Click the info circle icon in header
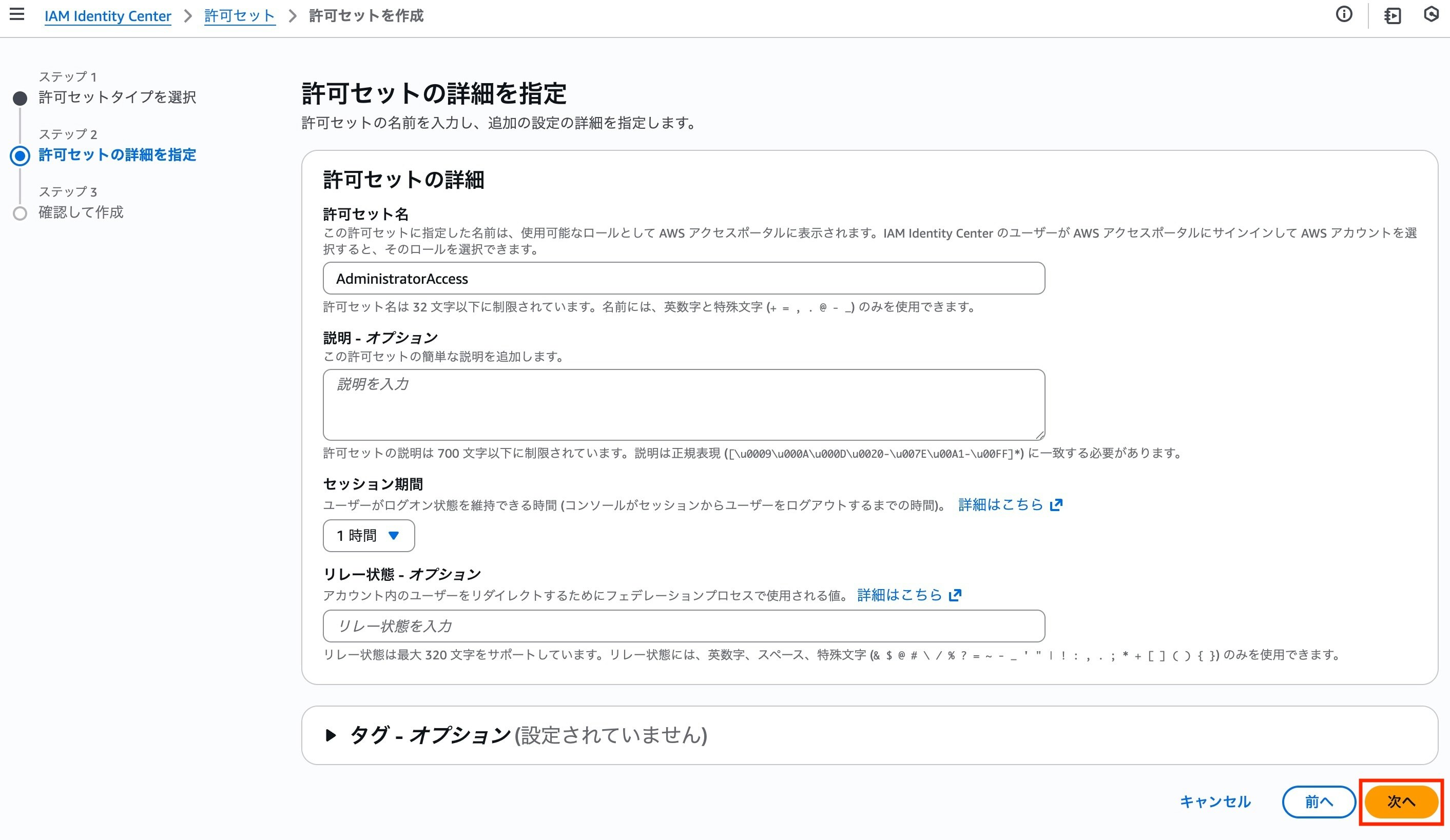Image resolution: width=1450 pixels, height=840 pixels. click(1344, 14)
